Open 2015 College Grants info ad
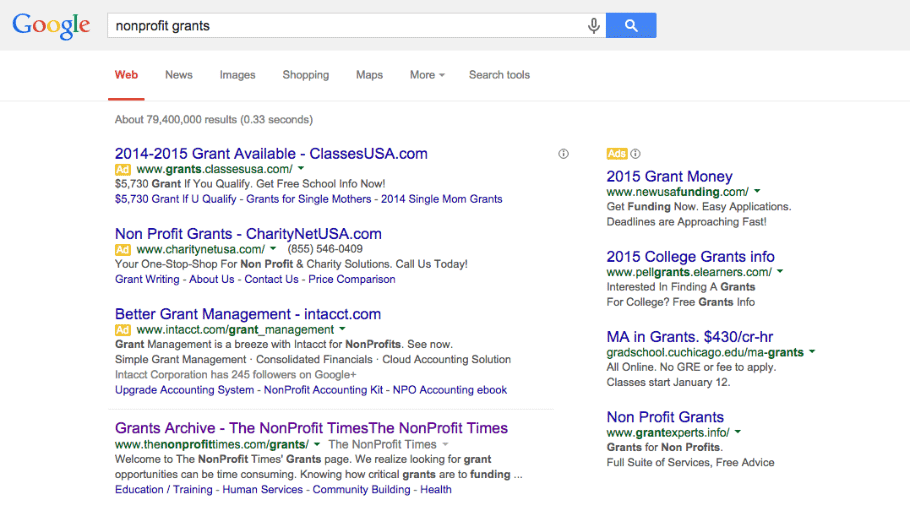The width and height of the screenshot is (910, 513). click(690, 256)
